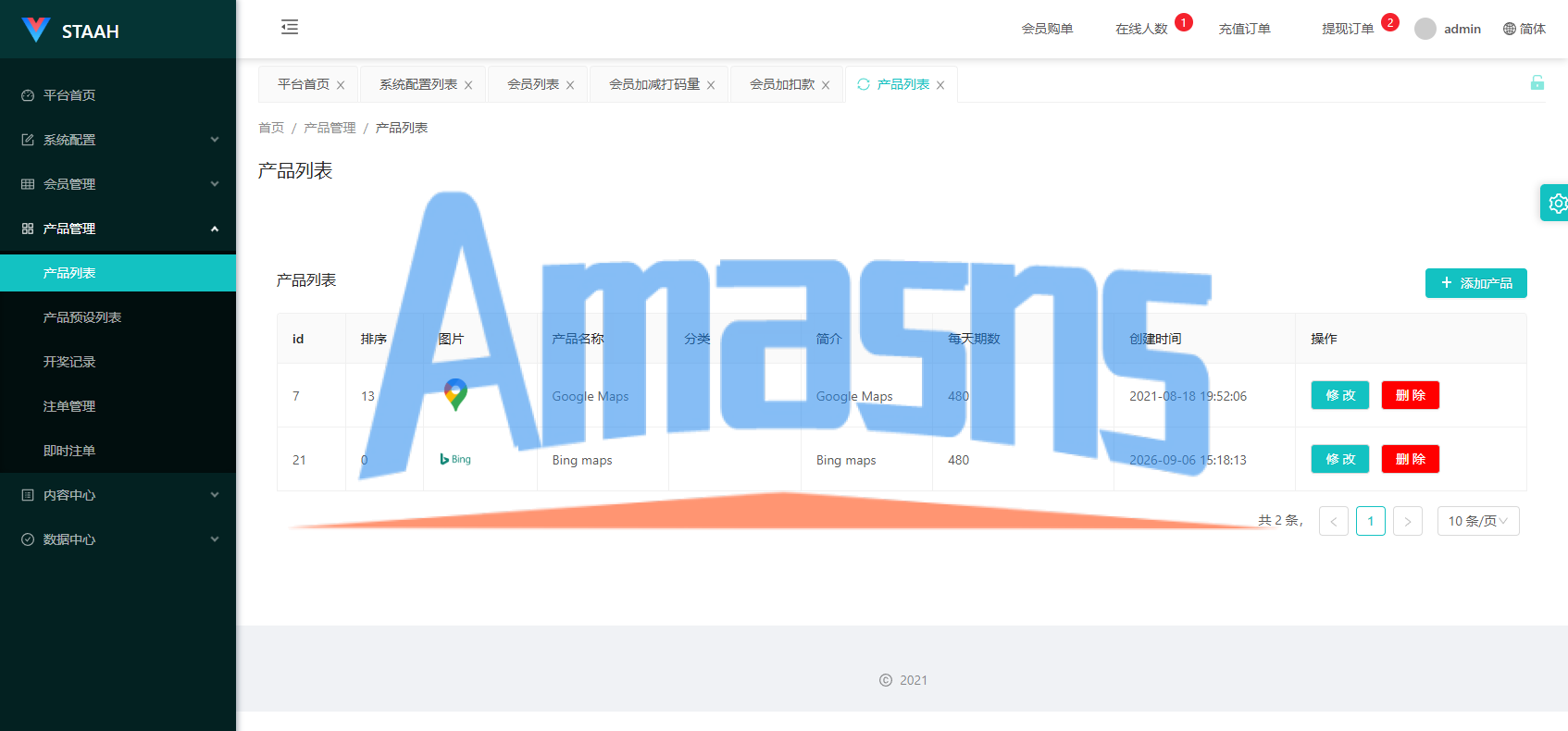This screenshot has width=1568, height=731.
Task: Collapse the sidebar with the menu fold icon
Action: point(290,27)
